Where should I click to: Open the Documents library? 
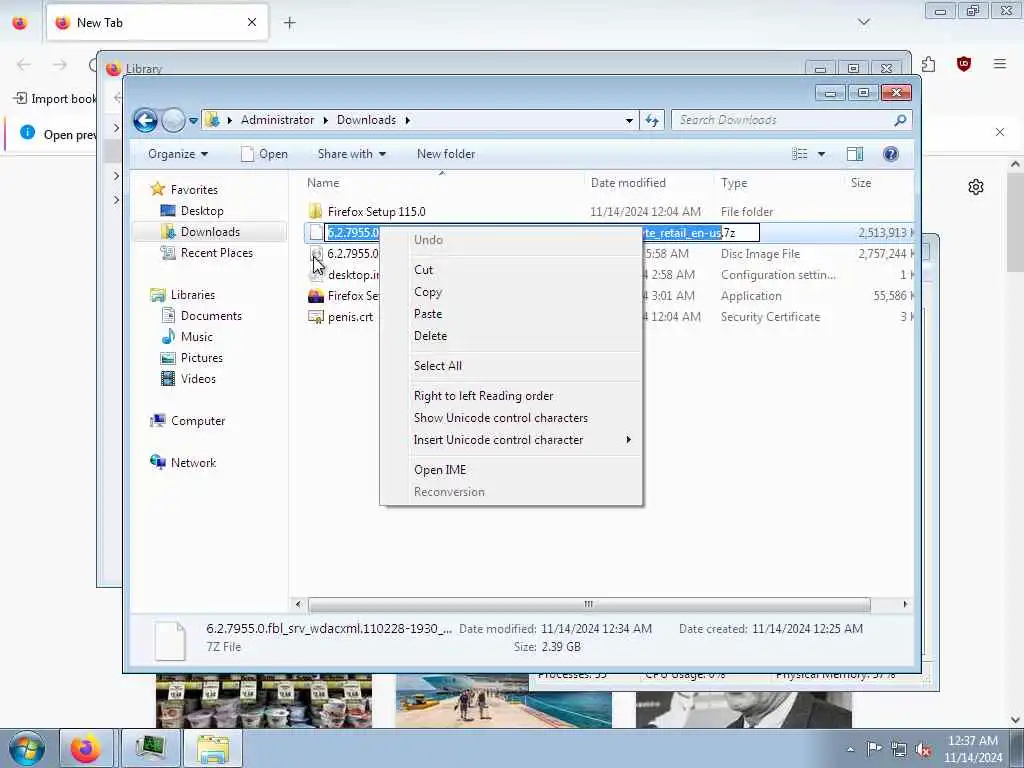coord(211,316)
